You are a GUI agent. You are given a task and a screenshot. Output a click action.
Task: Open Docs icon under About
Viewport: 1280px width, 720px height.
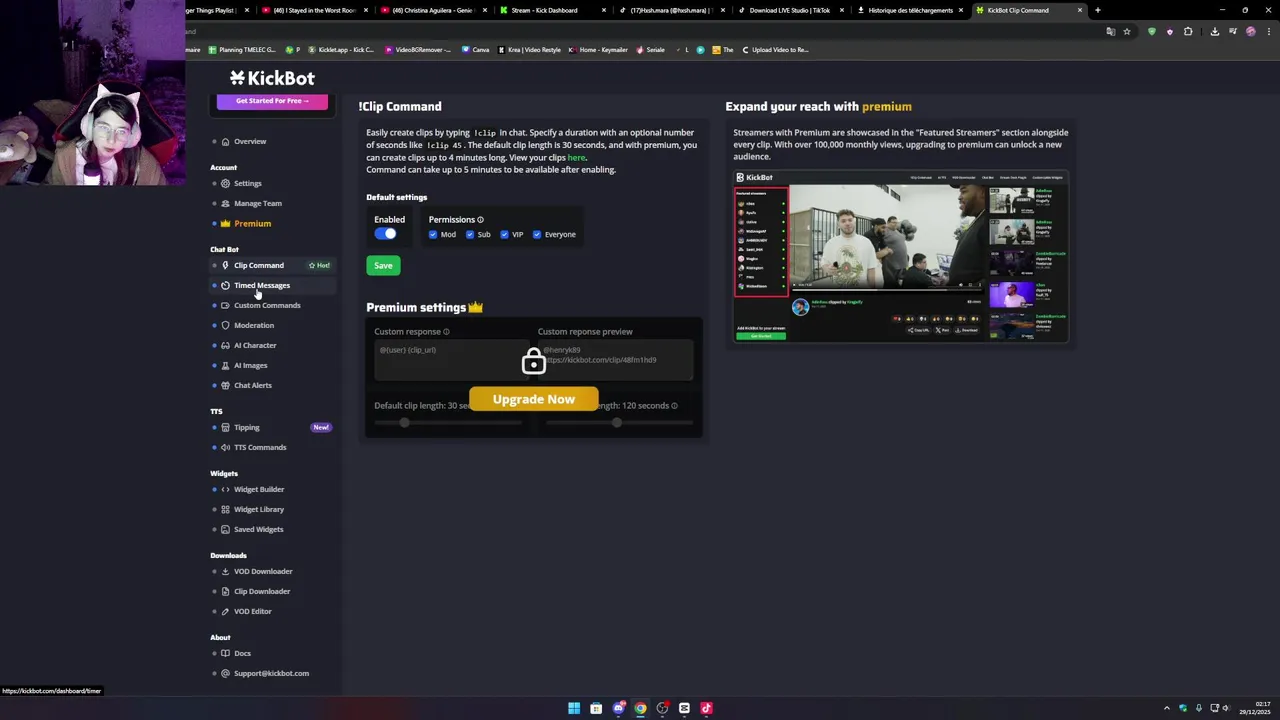pos(225,653)
